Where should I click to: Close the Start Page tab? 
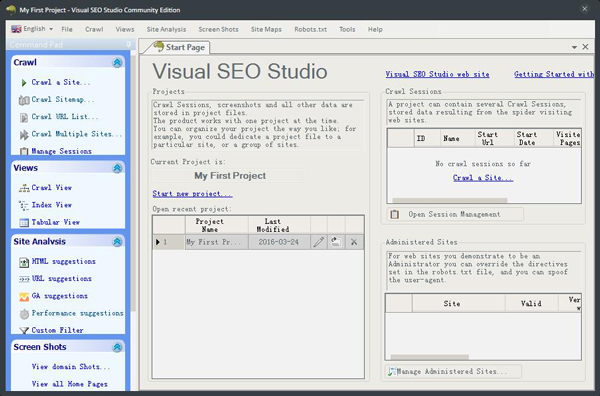pyautogui.click(x=585, y=47)
